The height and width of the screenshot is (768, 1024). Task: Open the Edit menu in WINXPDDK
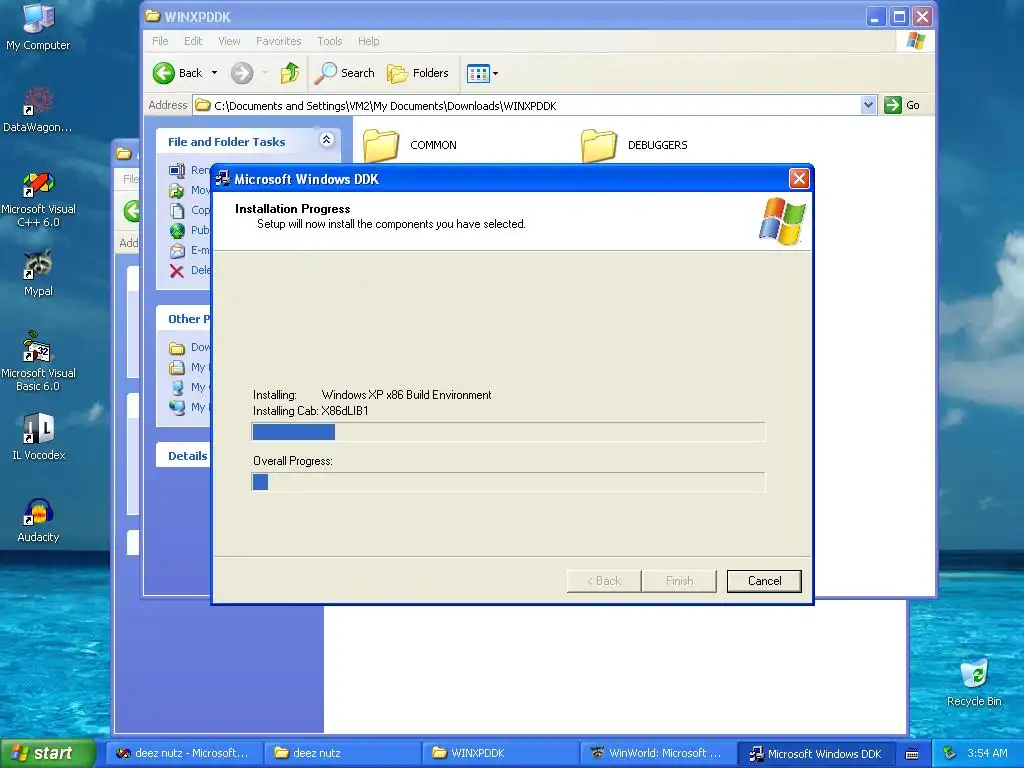pos(193,41)
